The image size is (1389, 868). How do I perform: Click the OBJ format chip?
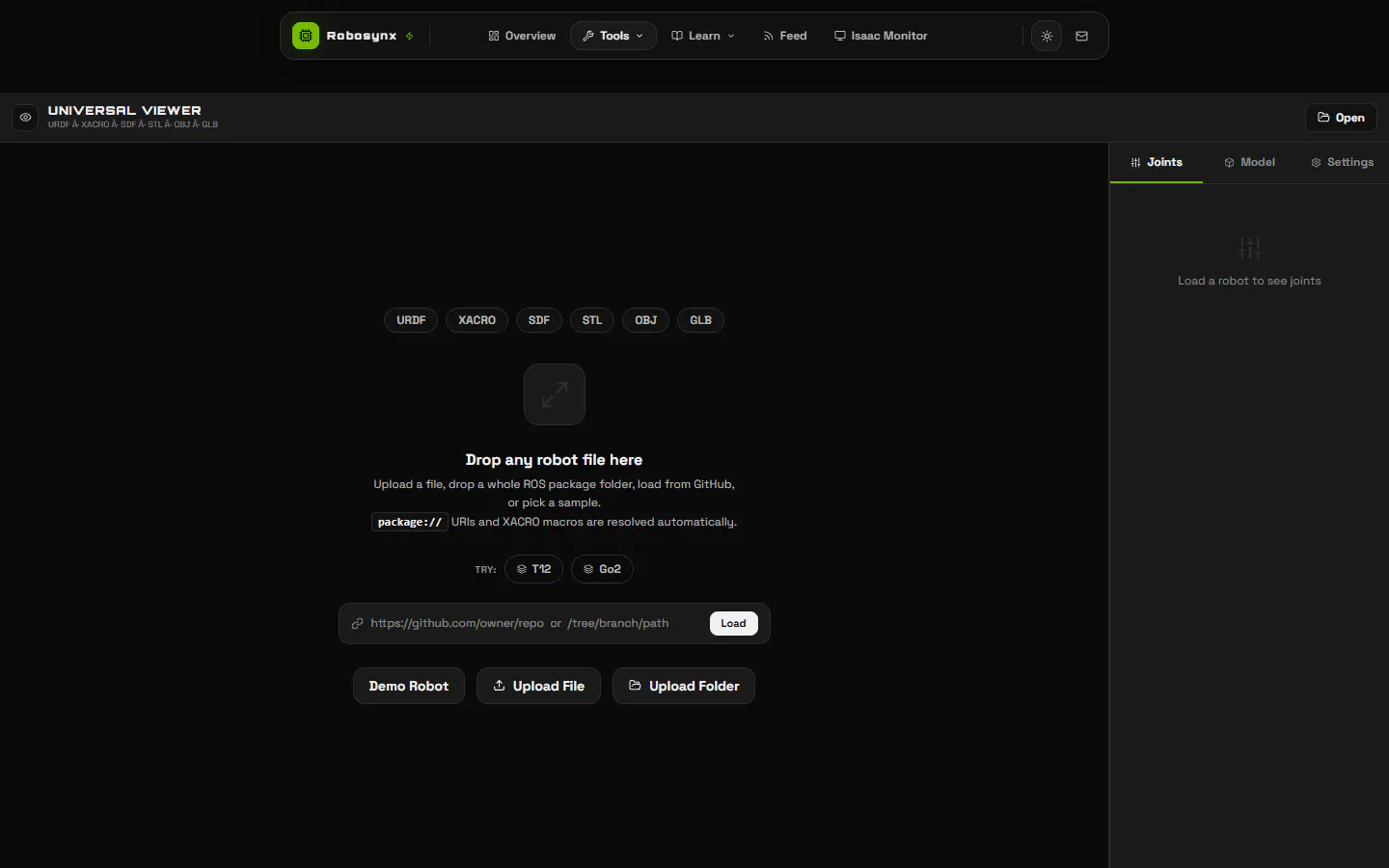click(x=645, y=320)
